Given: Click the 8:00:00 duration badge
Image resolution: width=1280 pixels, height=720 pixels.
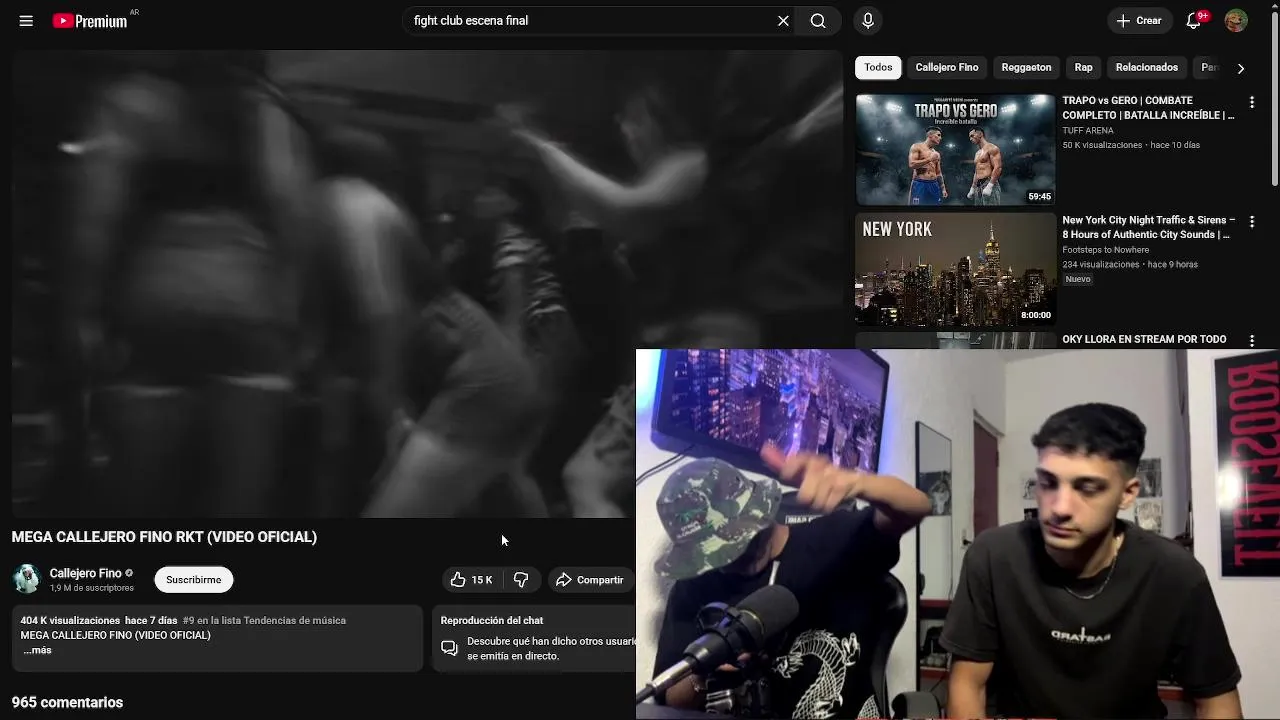Looking at the screenshot, I should pyautogui.click(x=1035, y=315).
